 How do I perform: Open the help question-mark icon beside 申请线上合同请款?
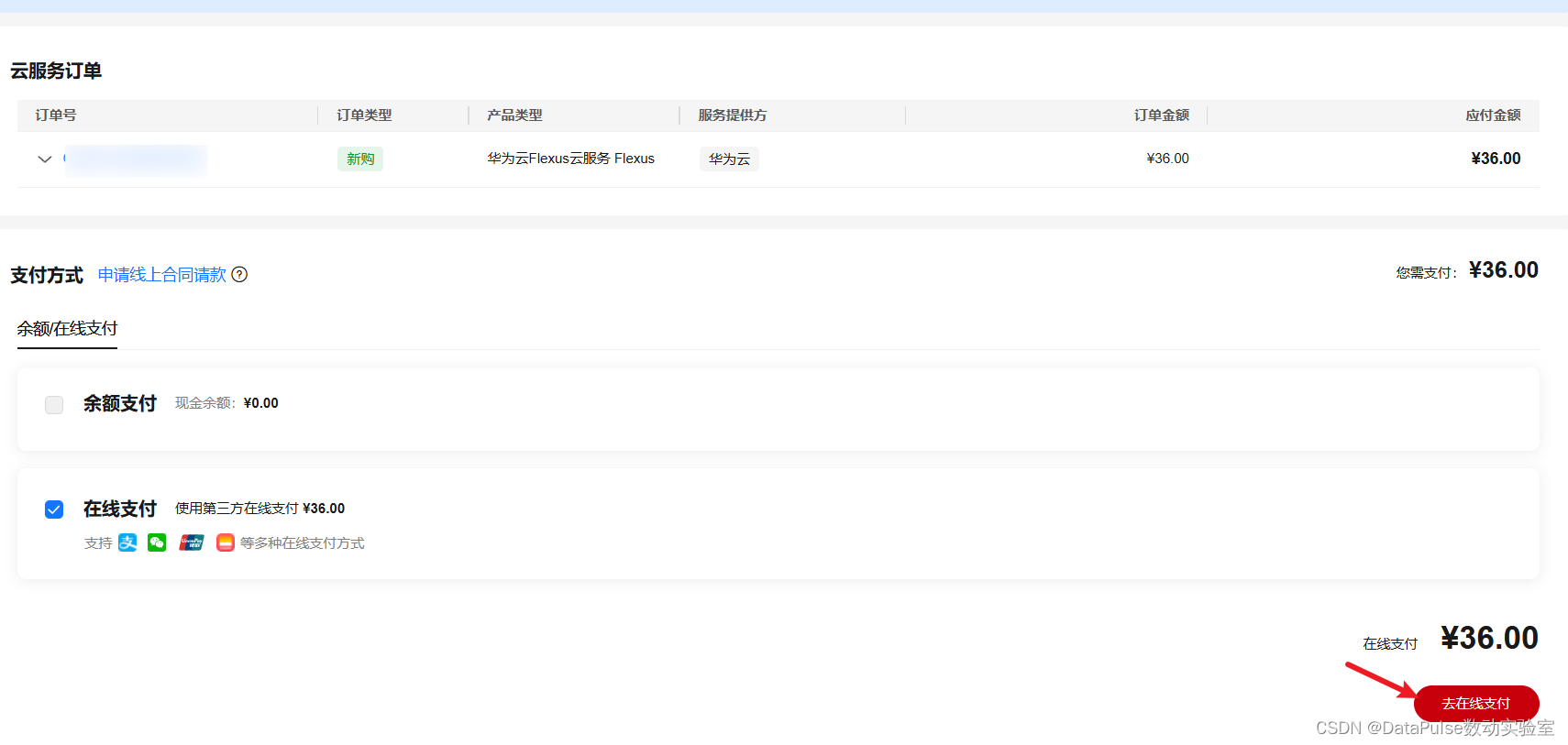coord(239,274)
